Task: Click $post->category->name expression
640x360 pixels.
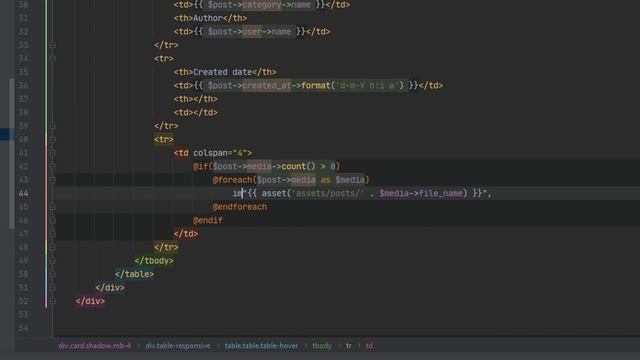Action: tap(259, 5)
